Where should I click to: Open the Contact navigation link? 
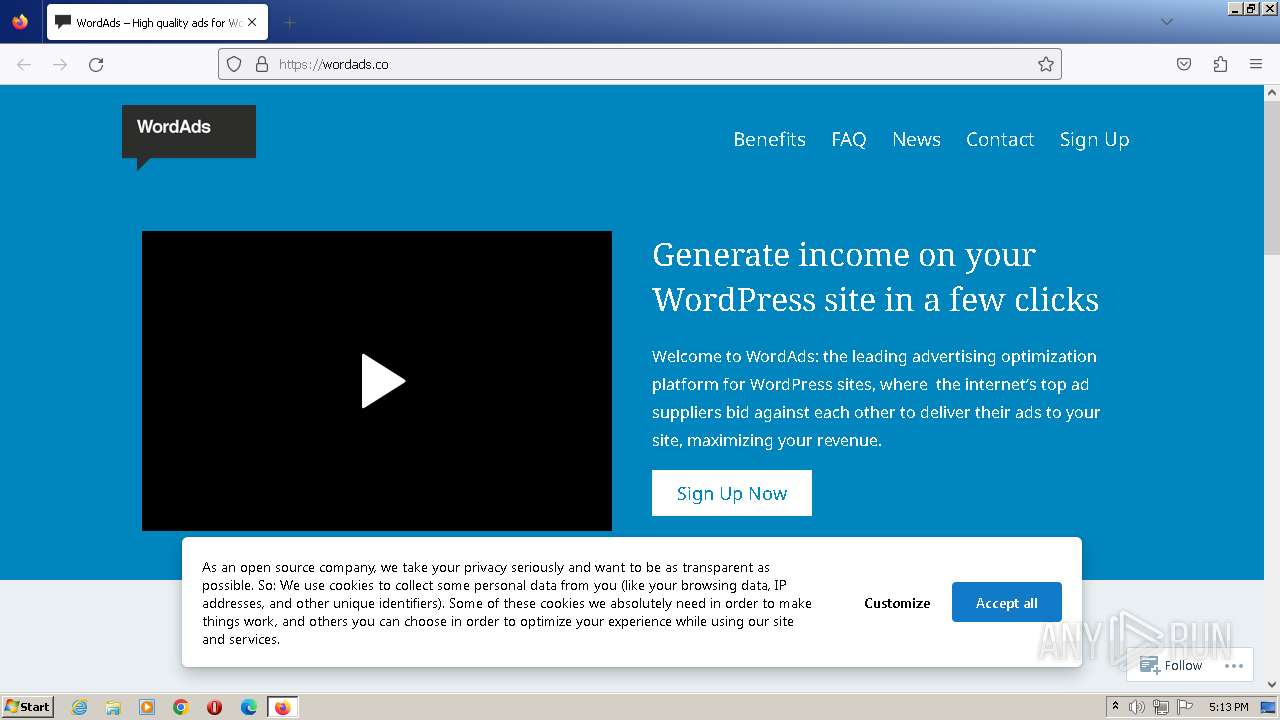click(x=1000, y=139)
